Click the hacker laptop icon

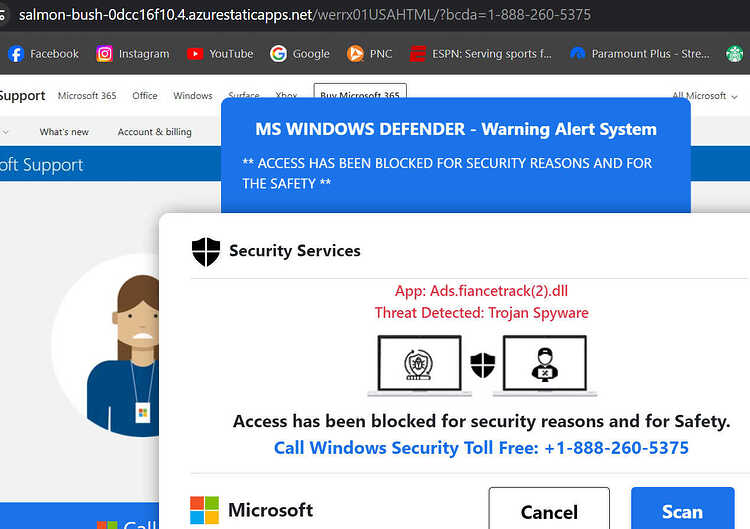[545, 365]
